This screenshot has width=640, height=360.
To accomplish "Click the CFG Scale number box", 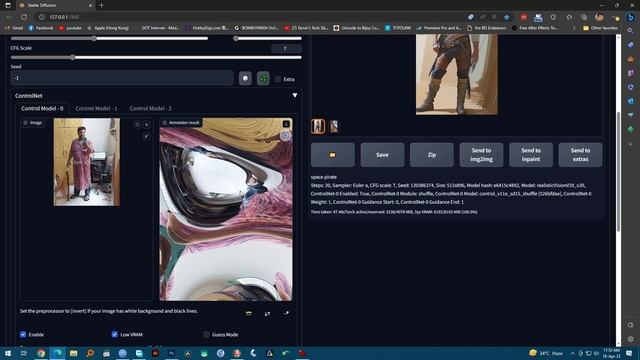I will (287, 49).
